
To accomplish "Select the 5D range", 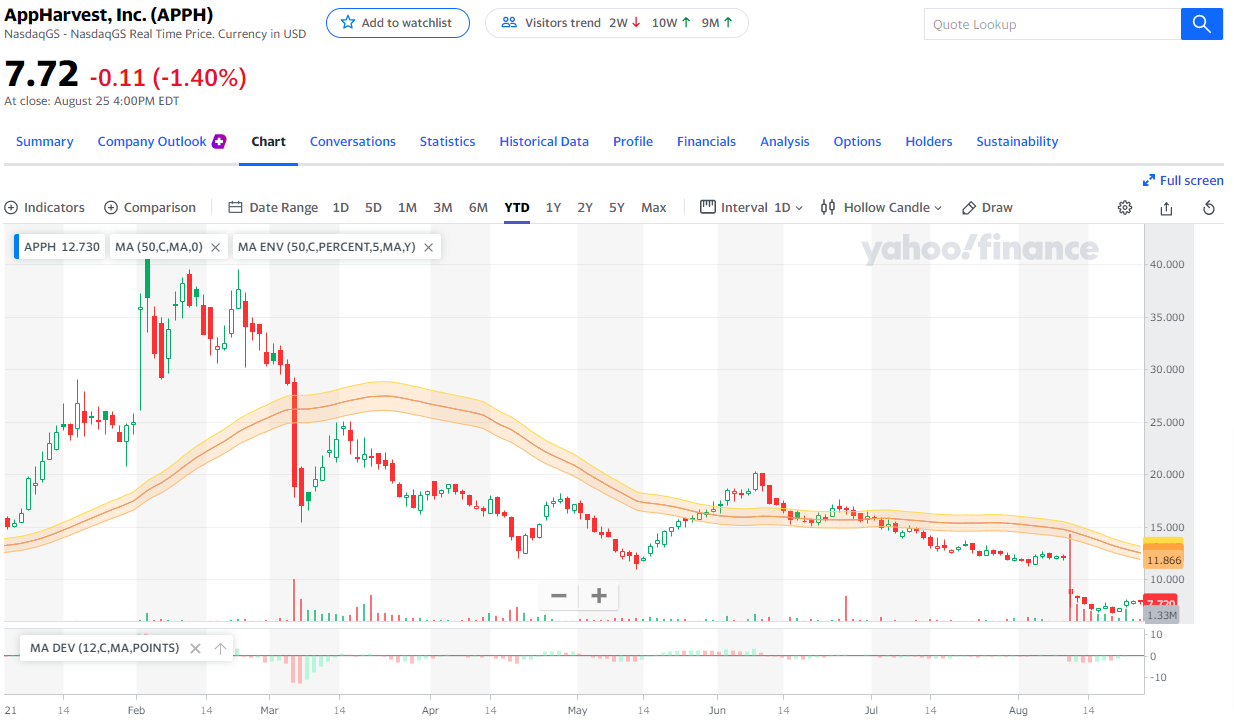I will pos(373,208).
